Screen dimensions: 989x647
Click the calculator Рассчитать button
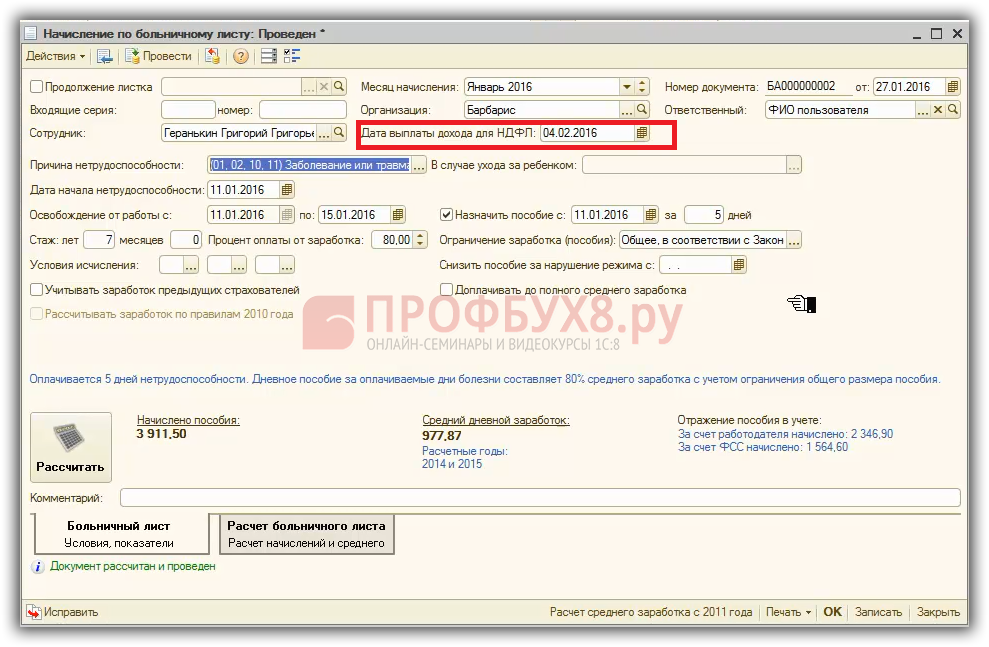click(x=70, y=447)
